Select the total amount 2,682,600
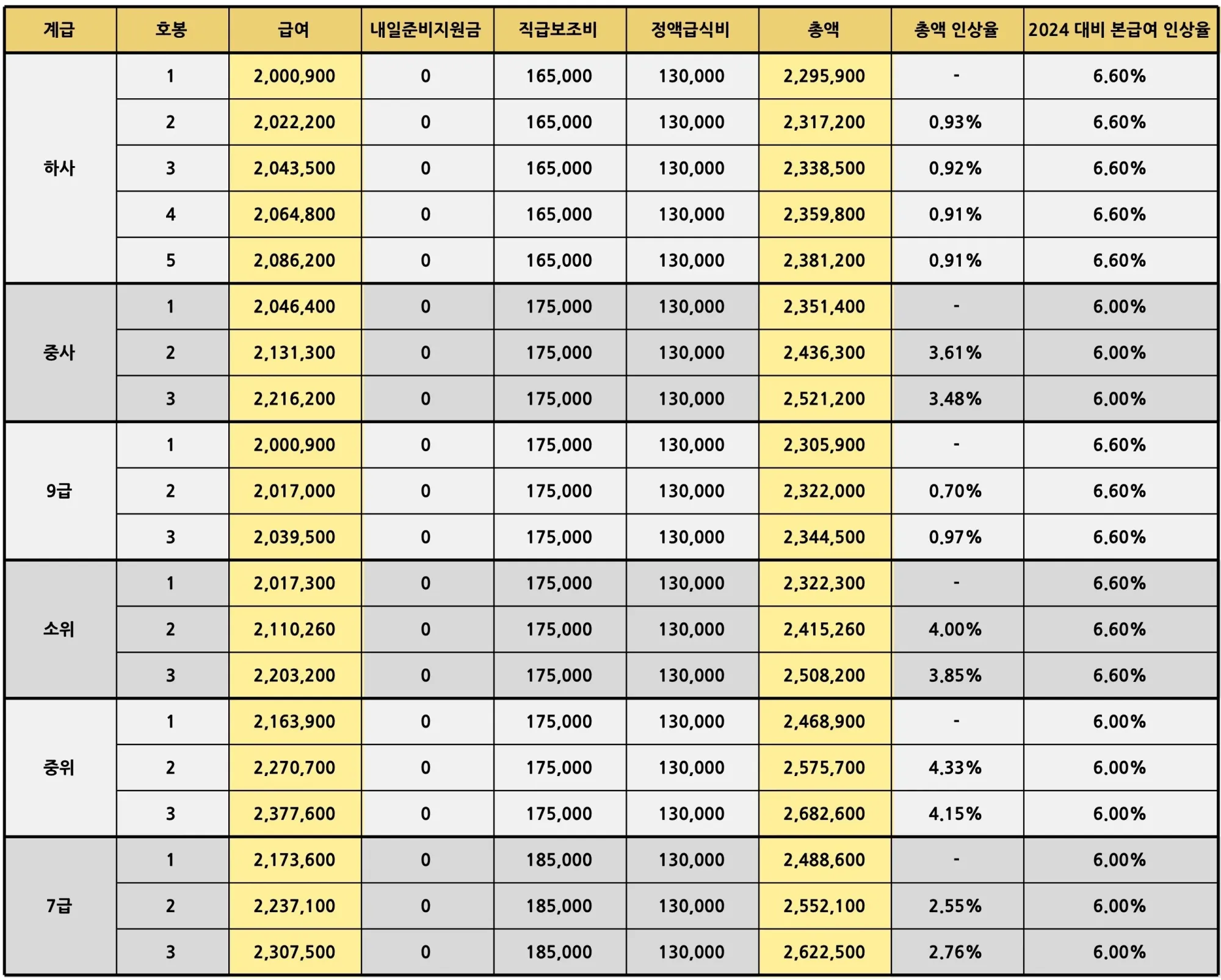This screenshot has height=980, width=1221. point(824,813)
